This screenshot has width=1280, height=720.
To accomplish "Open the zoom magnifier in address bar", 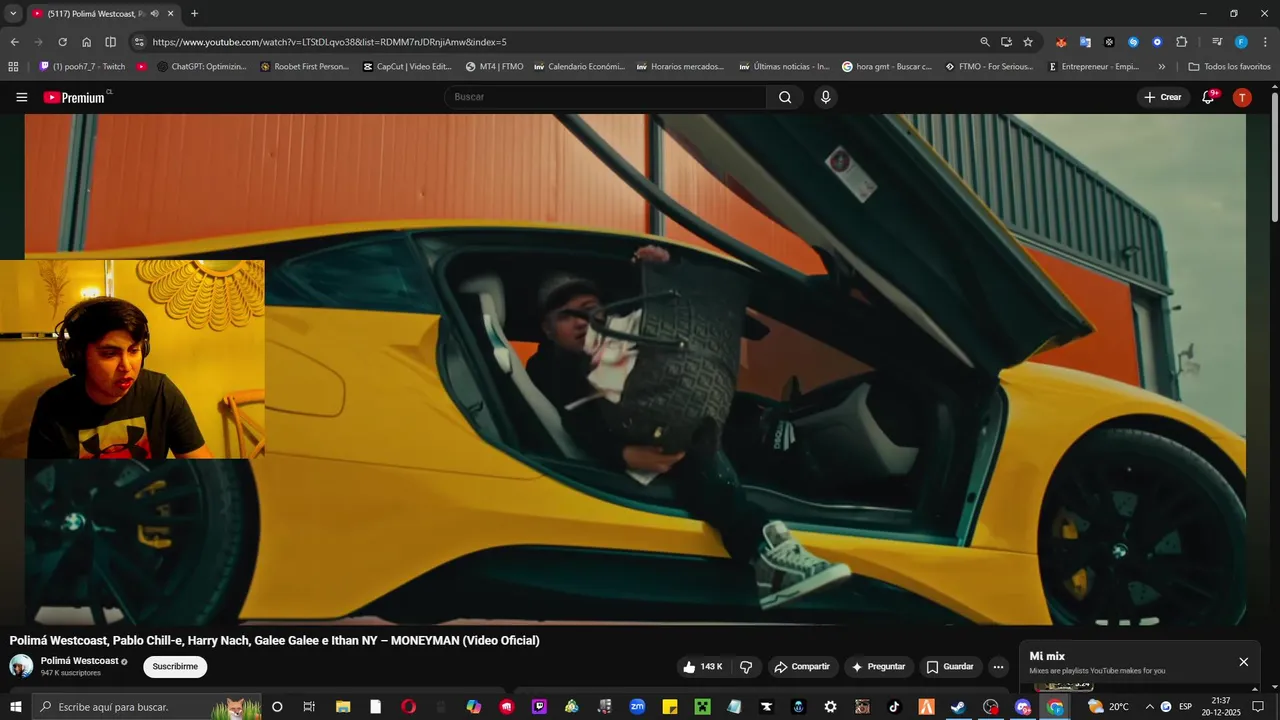I will 985,42.
